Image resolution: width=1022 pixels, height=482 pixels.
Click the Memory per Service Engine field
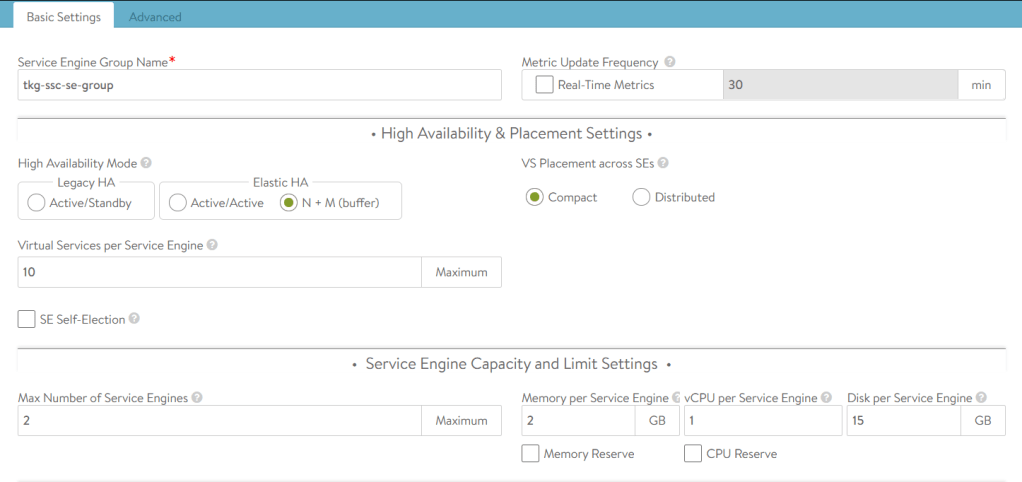pyautogui.click(x=578, y=421)
